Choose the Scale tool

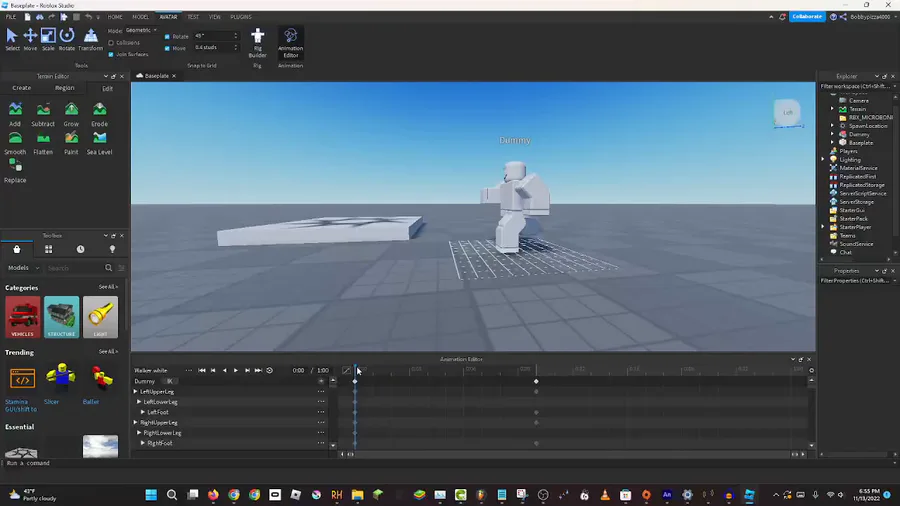pyautogui.click(x=48, y=40)
